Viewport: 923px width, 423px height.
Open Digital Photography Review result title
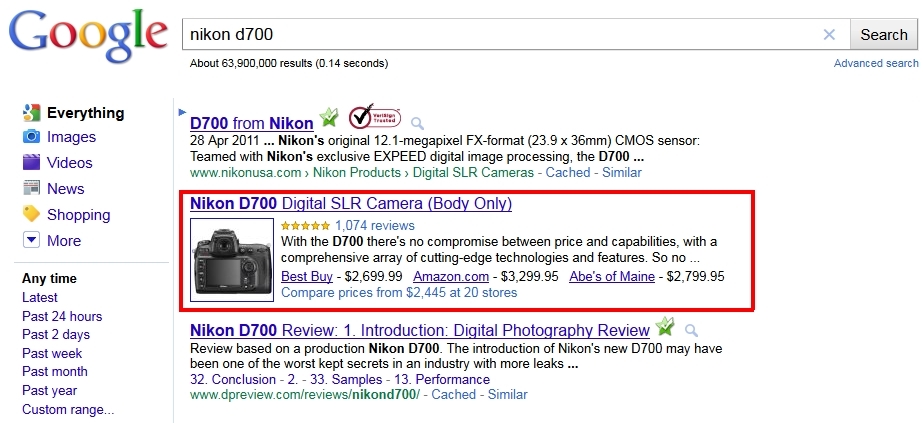click(x=420, y=330)
